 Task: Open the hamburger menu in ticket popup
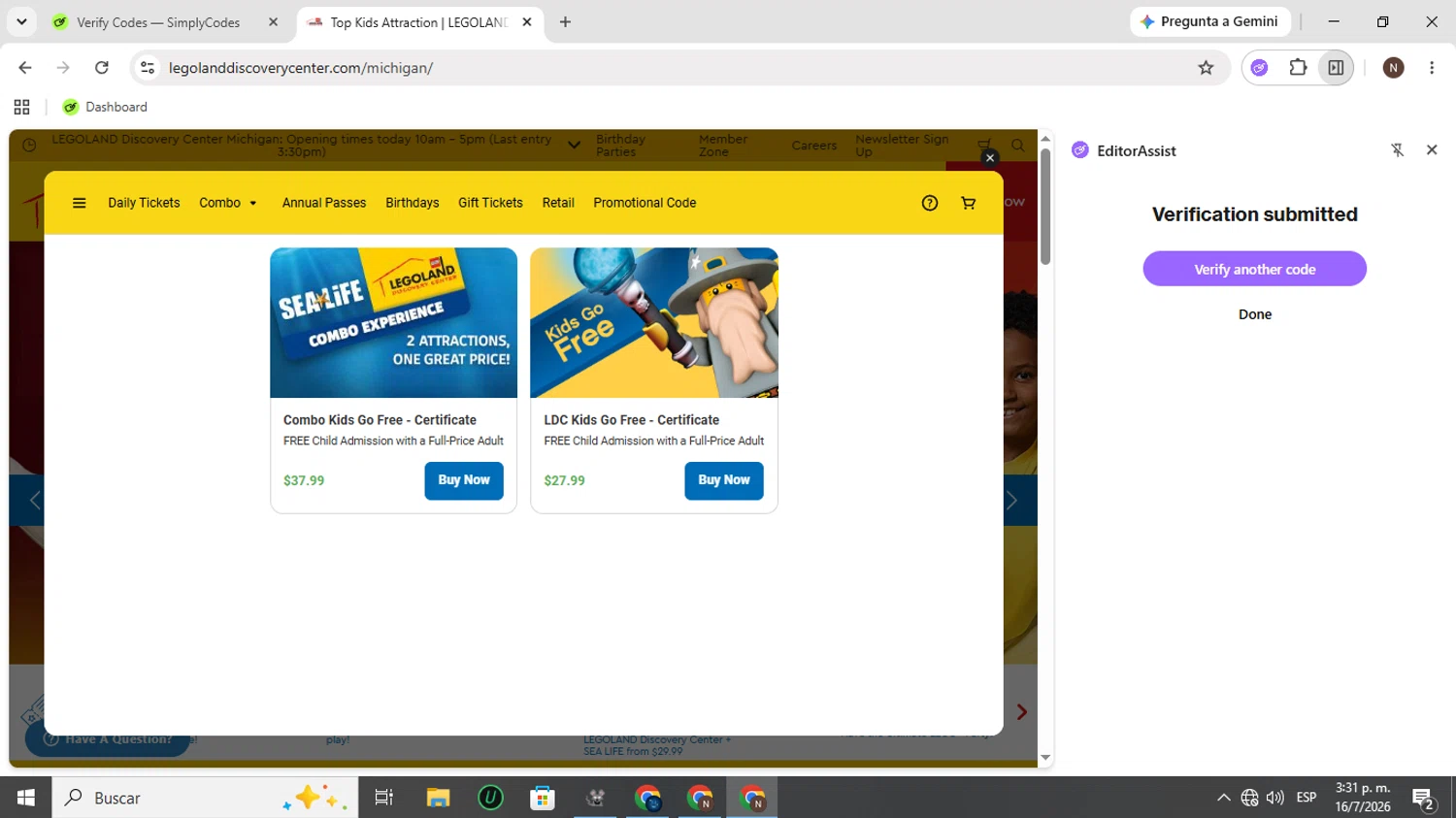click(x=80, y=203)
